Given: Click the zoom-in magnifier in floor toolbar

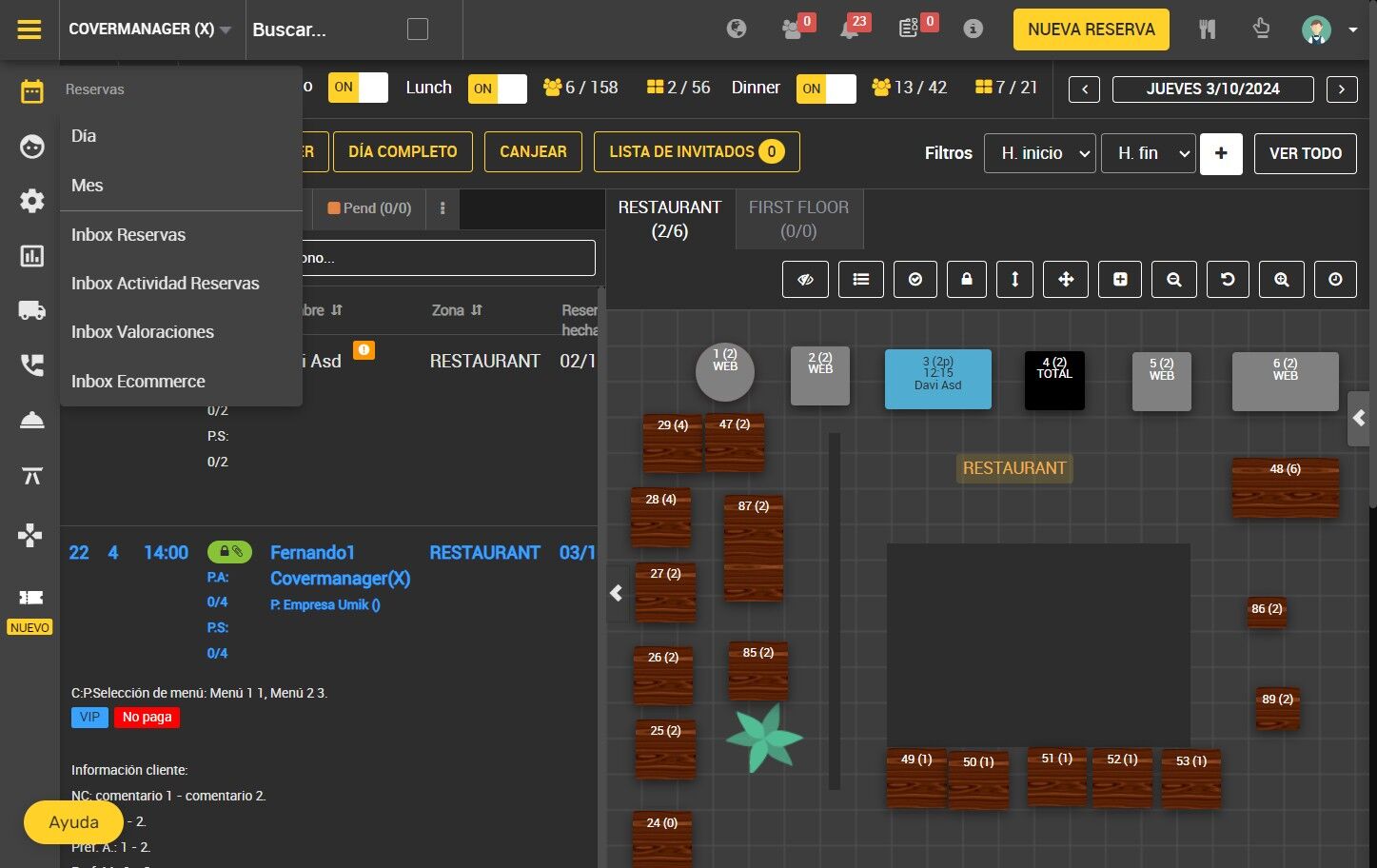Looking at the screenshot, I should (x=1281, y=279).
